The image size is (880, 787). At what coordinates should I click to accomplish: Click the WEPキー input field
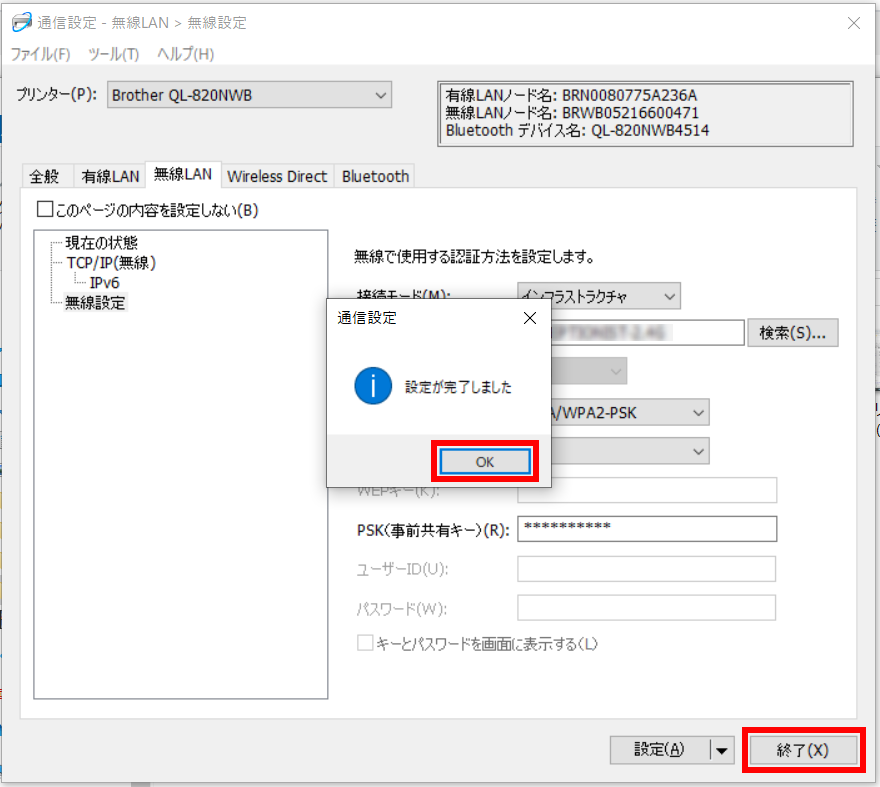point(647,491)
